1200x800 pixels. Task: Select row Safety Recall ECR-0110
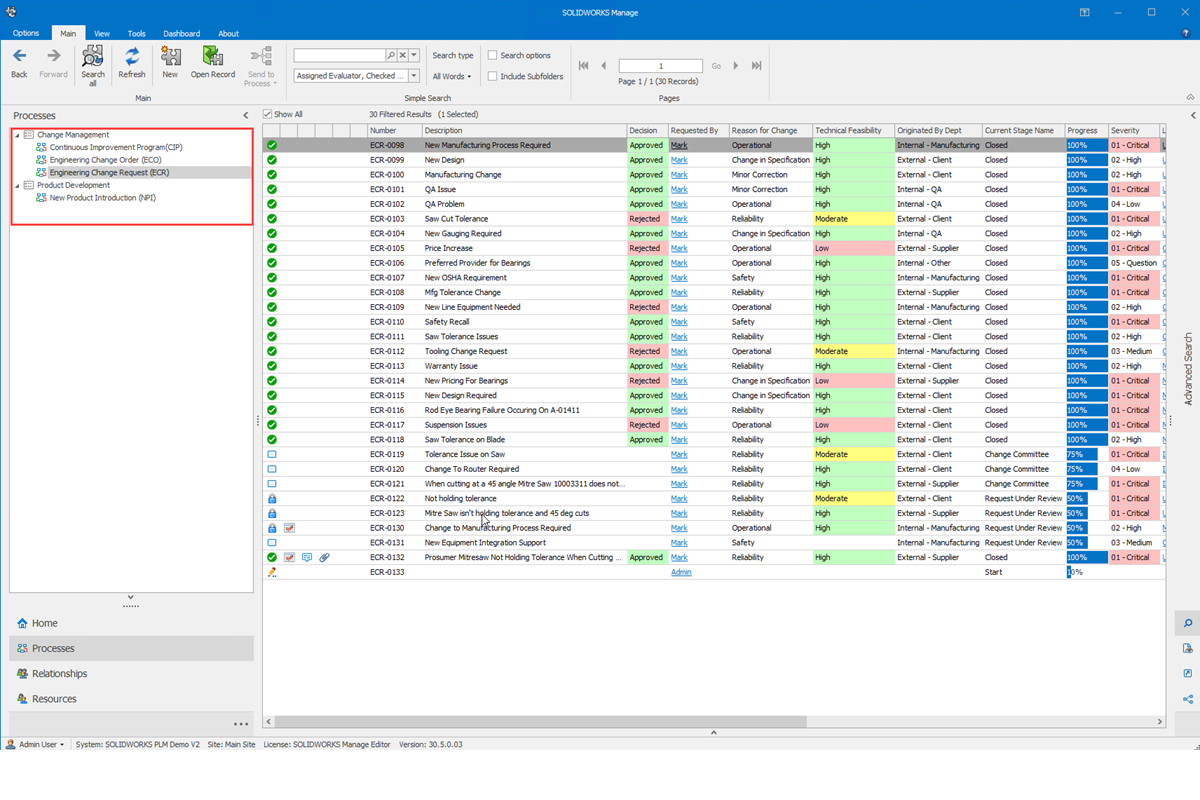coord(714,322)
